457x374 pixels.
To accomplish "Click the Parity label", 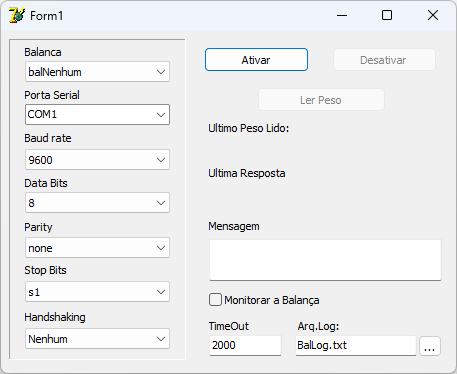I will coord(38,227).
